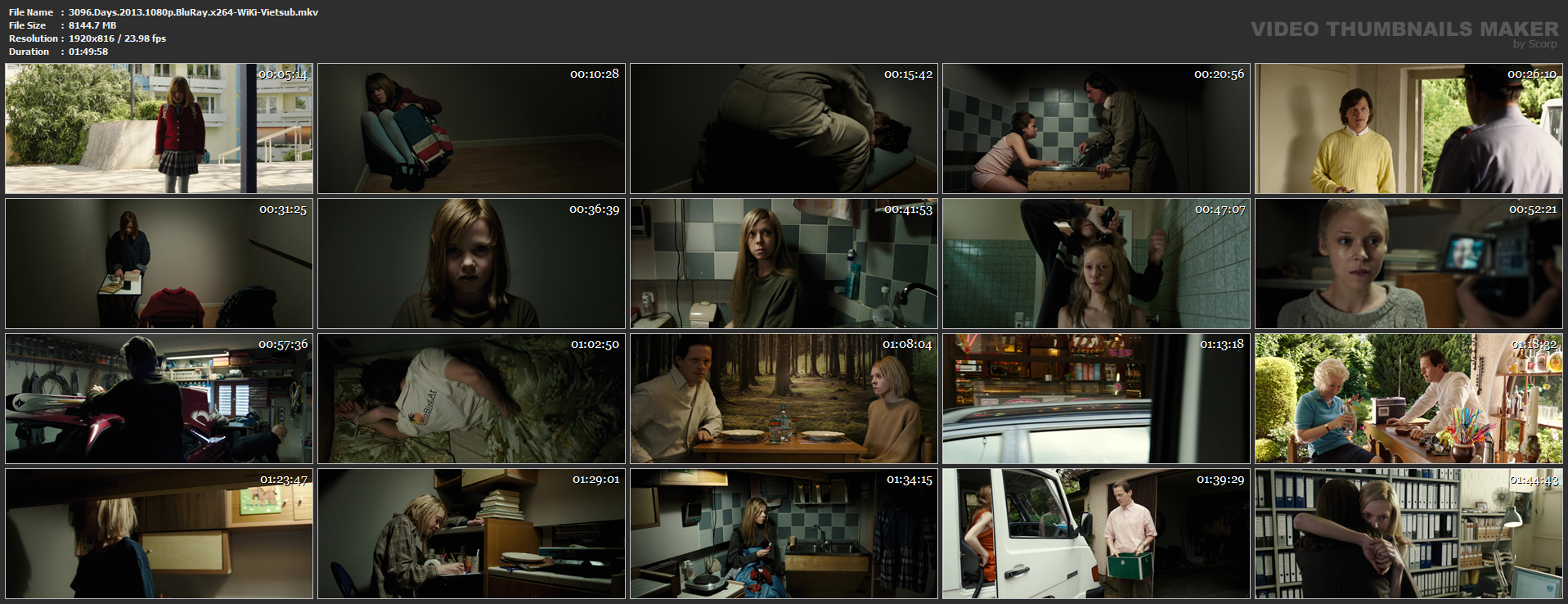The height and width of the screenshot is (604, 1568).
Task: Open the 00:26:10 yellow sweater thumbnail
Action: [1409, 128]
